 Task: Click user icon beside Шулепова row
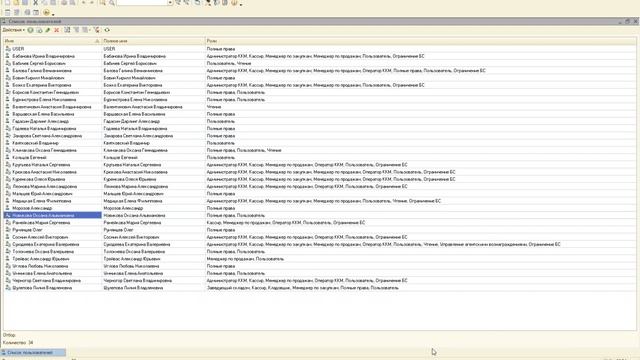(x=8, y=288)
